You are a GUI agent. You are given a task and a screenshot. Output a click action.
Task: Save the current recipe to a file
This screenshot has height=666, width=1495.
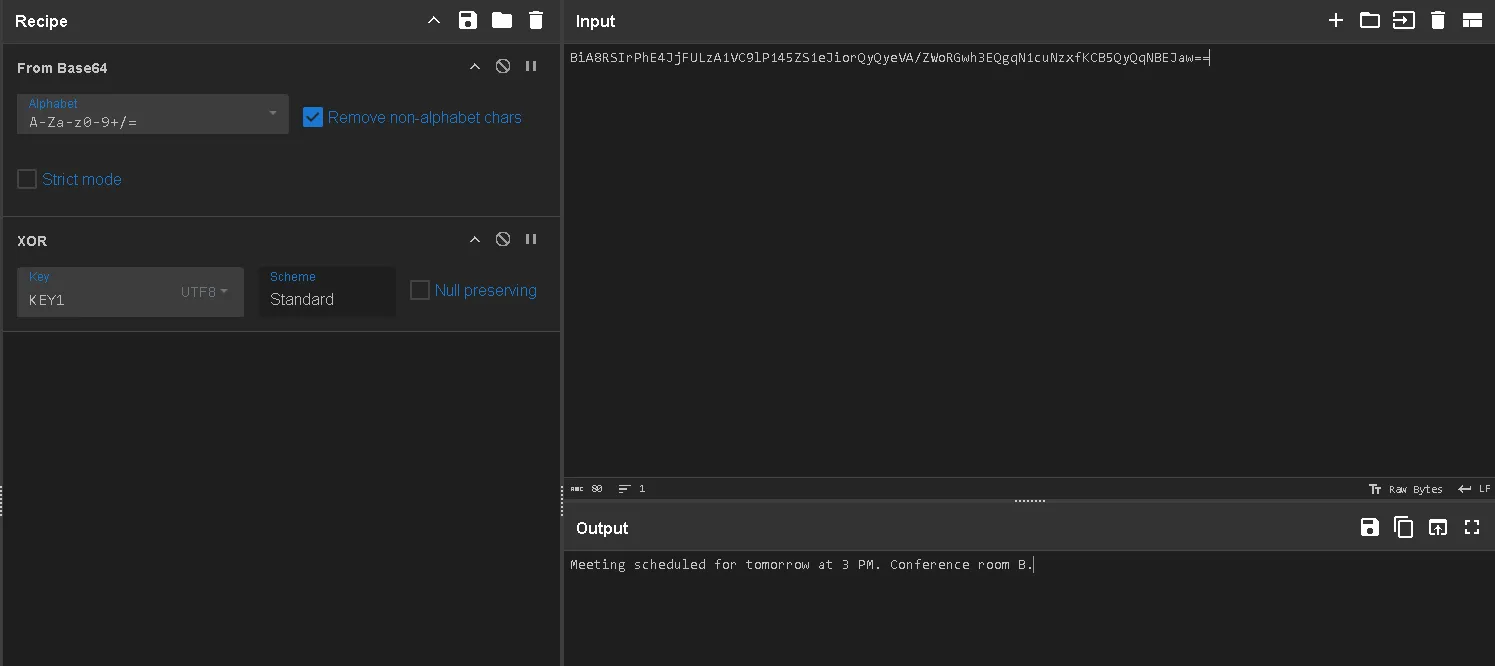pos(467,20)
